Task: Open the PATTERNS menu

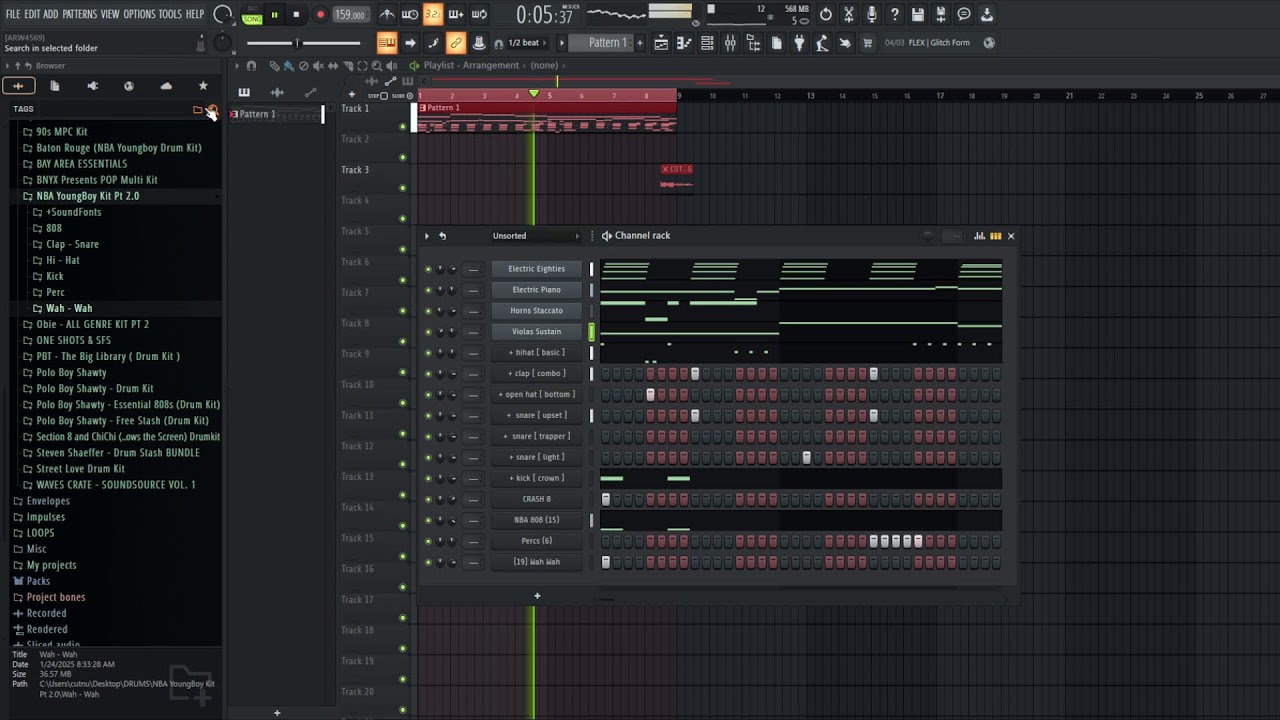Action: click(x=79, y=14)
